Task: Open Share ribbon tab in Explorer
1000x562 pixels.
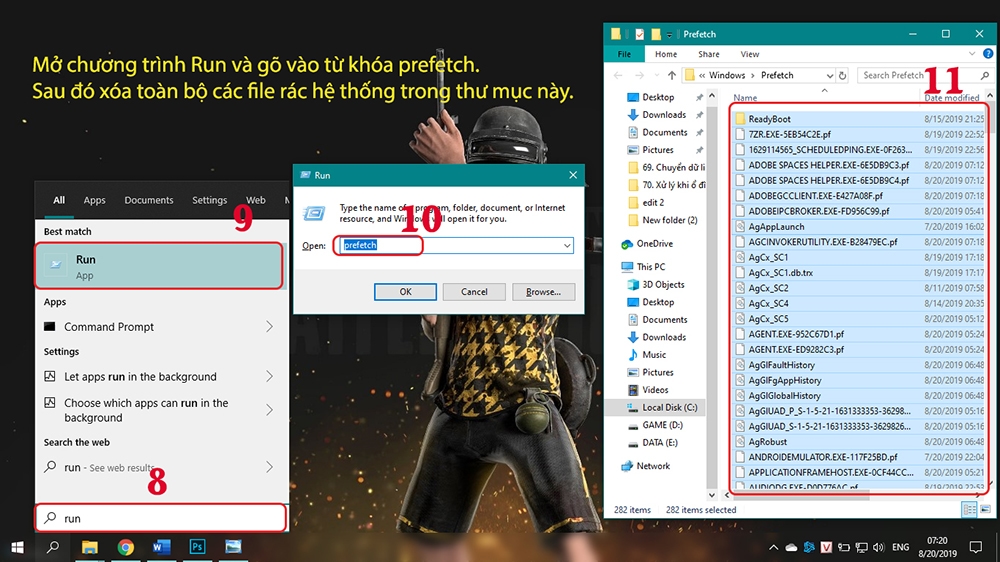Action: [x=709, y=54]
